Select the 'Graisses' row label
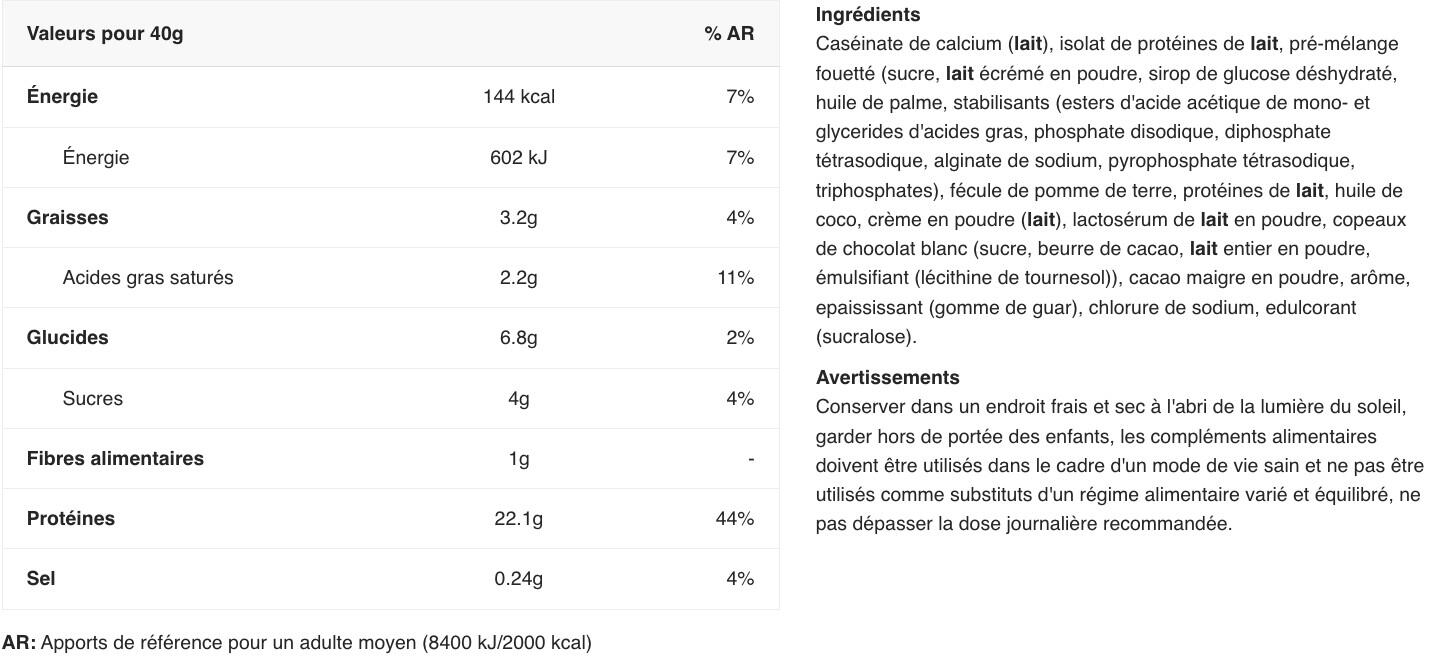Screen dimensions: 1440x664 (67, 218)
